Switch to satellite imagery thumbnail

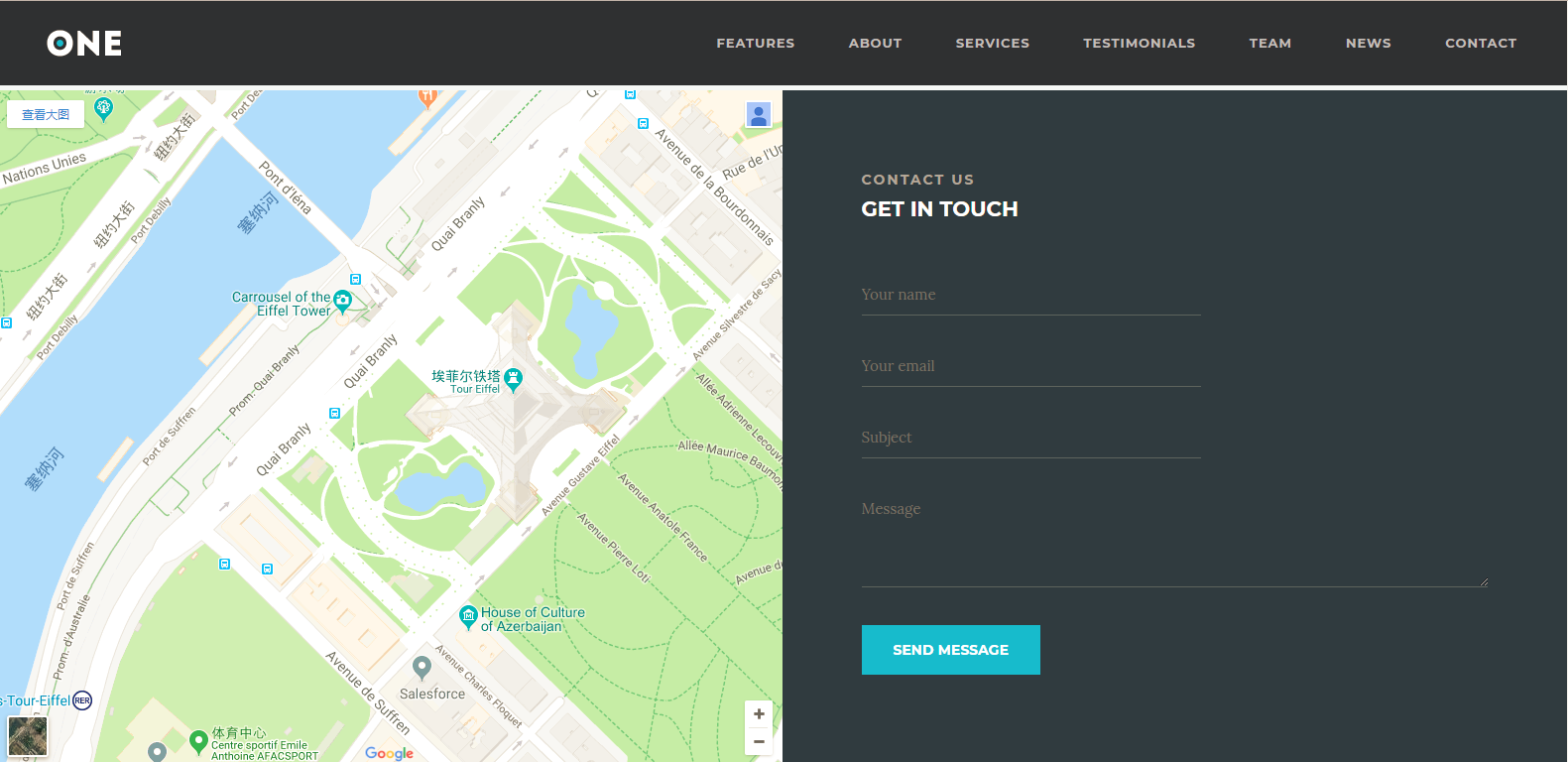pyautogui.click(x=28, y=736)
